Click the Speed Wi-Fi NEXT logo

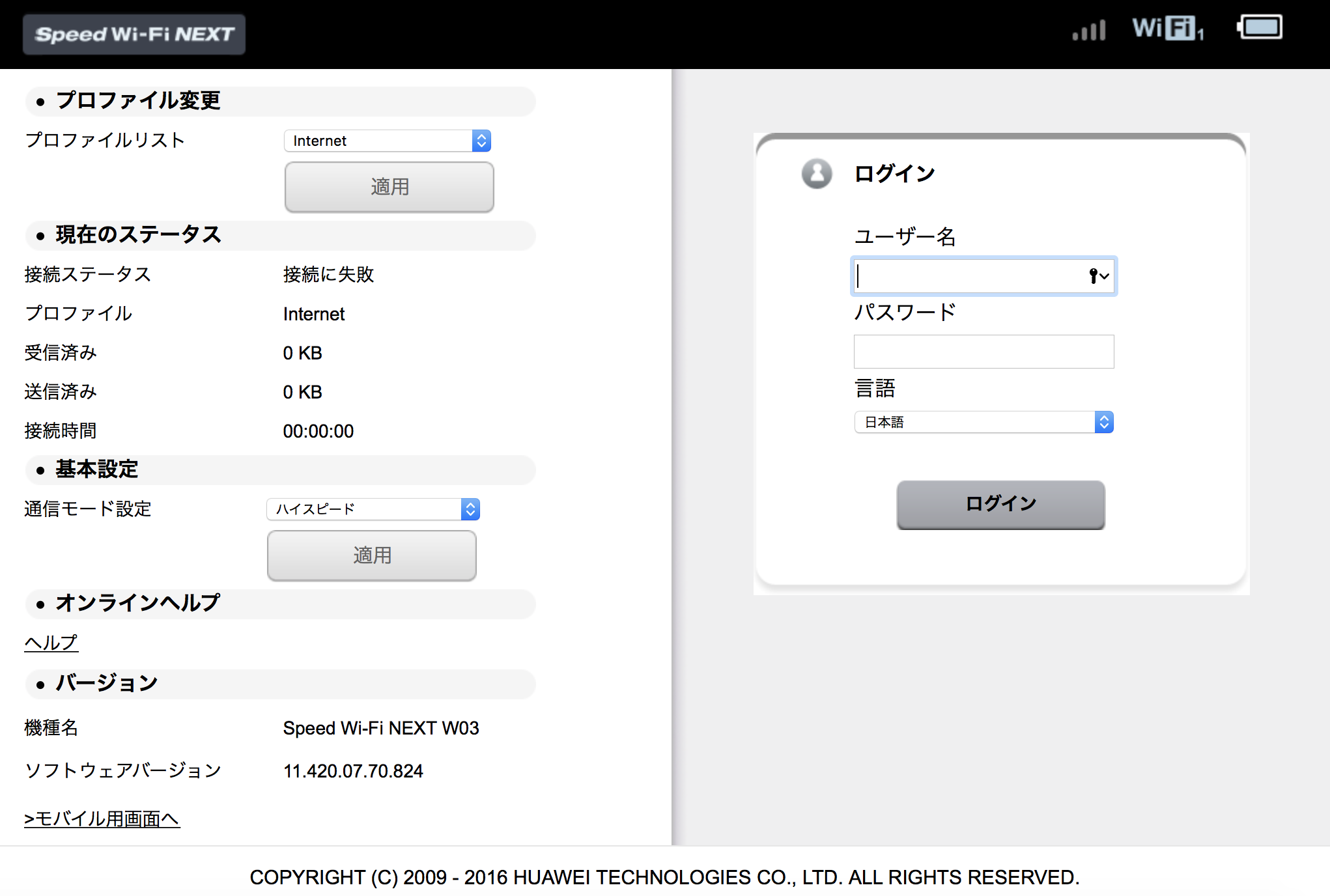pyautogui.click(x=134, y=34)
